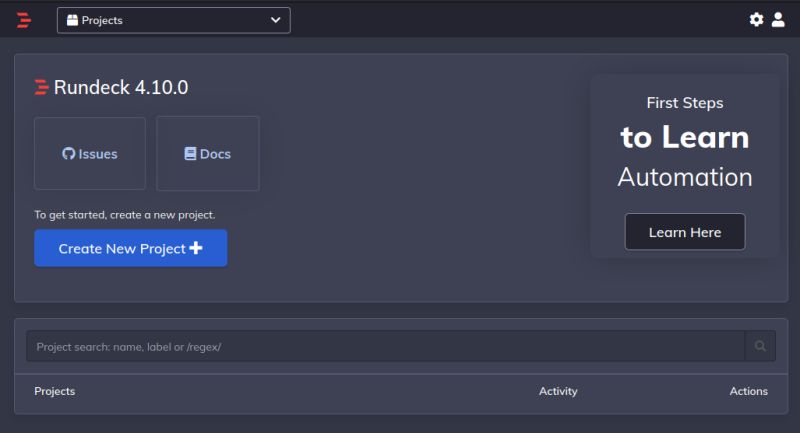Open the Docs link
The image size is (800, 433).
(208, 154)
